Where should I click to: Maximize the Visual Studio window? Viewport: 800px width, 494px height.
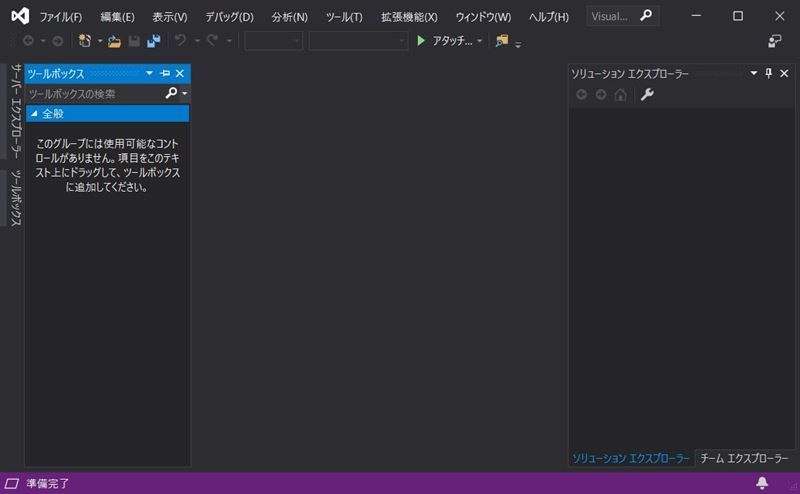click(738, 16)
